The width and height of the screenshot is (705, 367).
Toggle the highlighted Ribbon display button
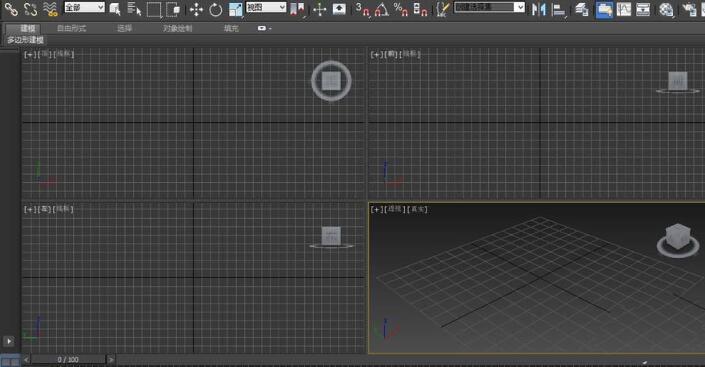604,9
